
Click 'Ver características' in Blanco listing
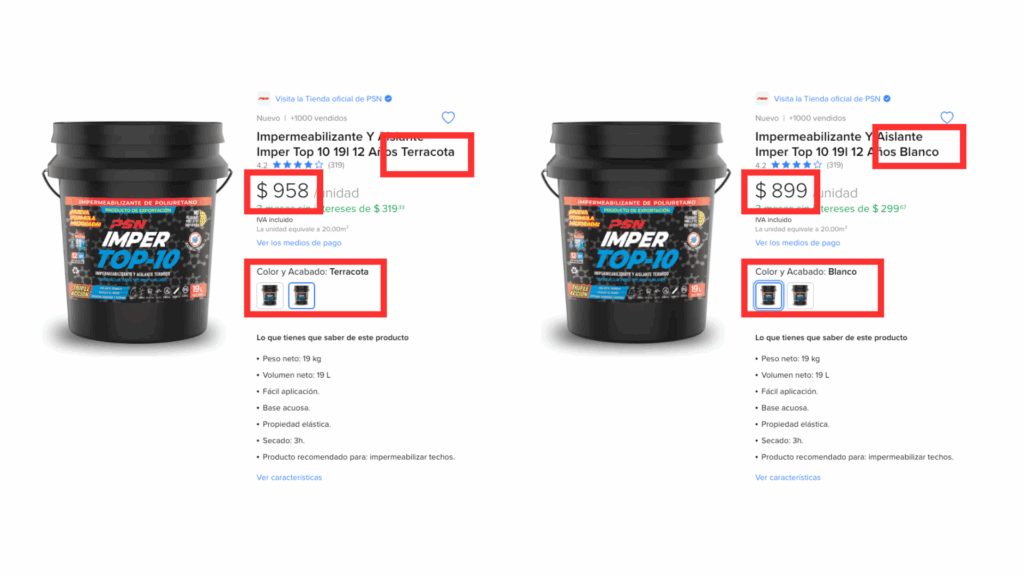[x=788, y=477]
